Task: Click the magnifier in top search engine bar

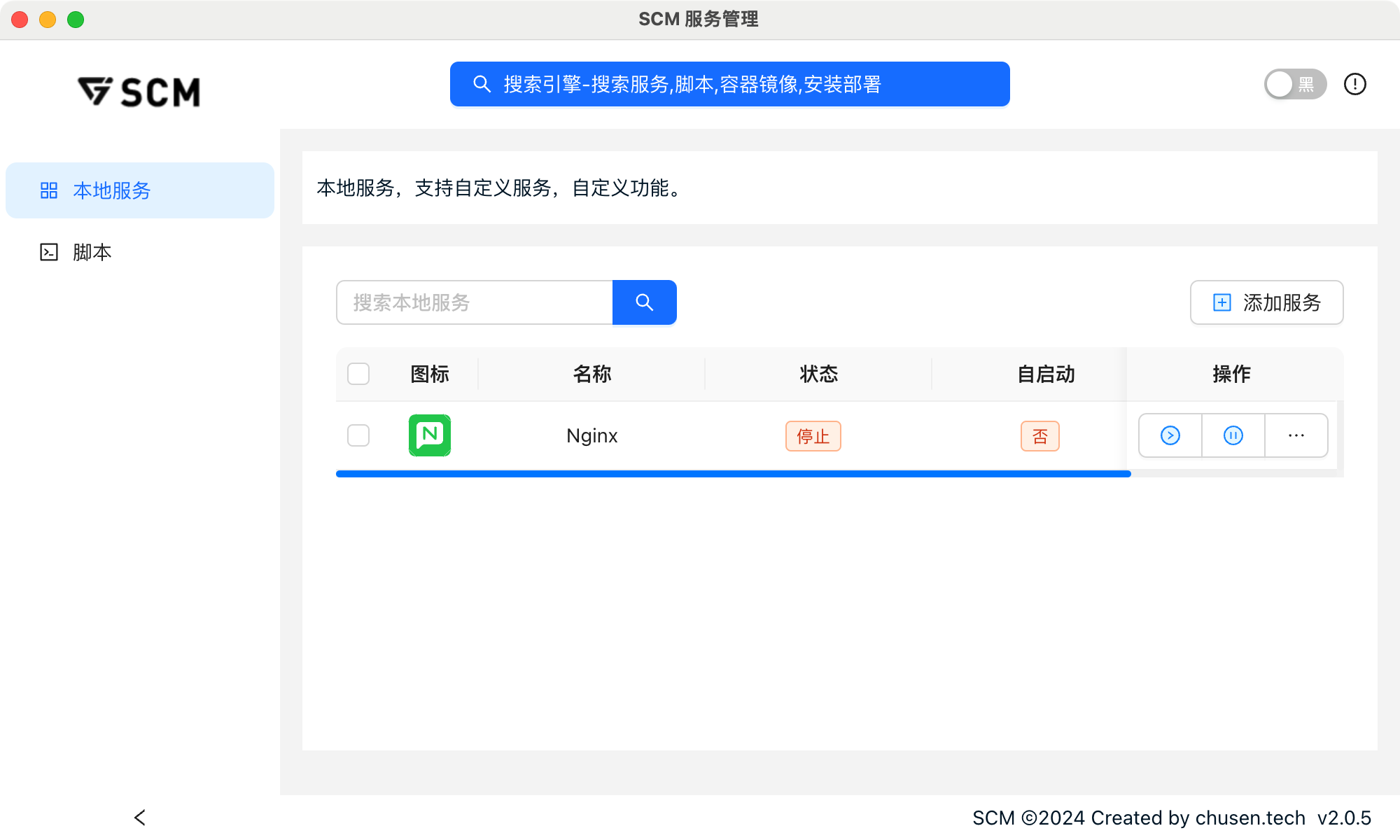Action: (482, 84)
